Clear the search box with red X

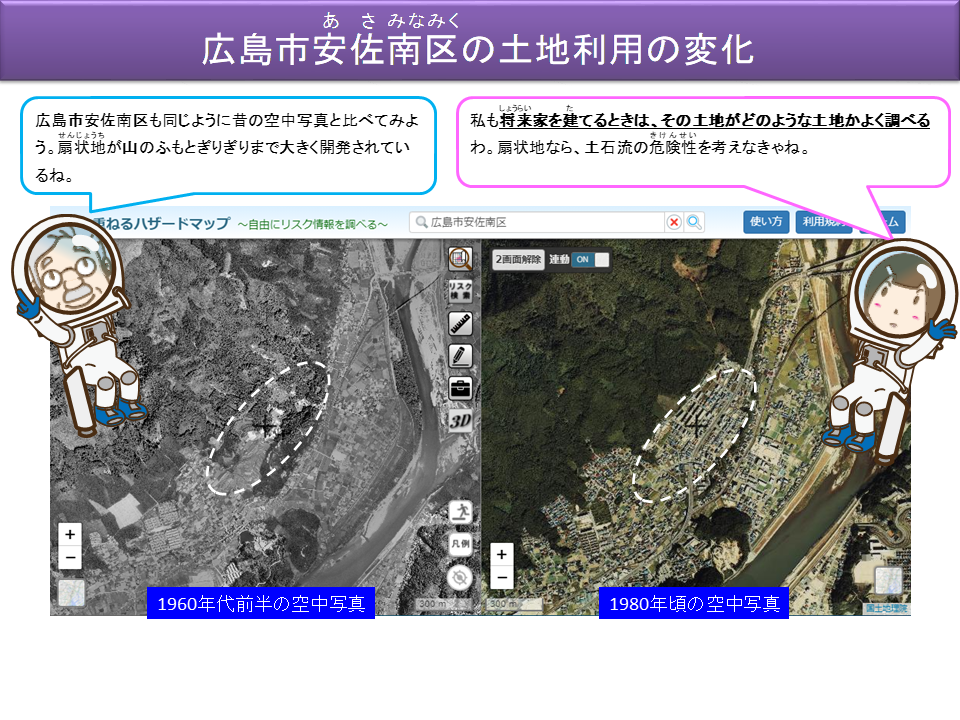(x=674, y=222)
